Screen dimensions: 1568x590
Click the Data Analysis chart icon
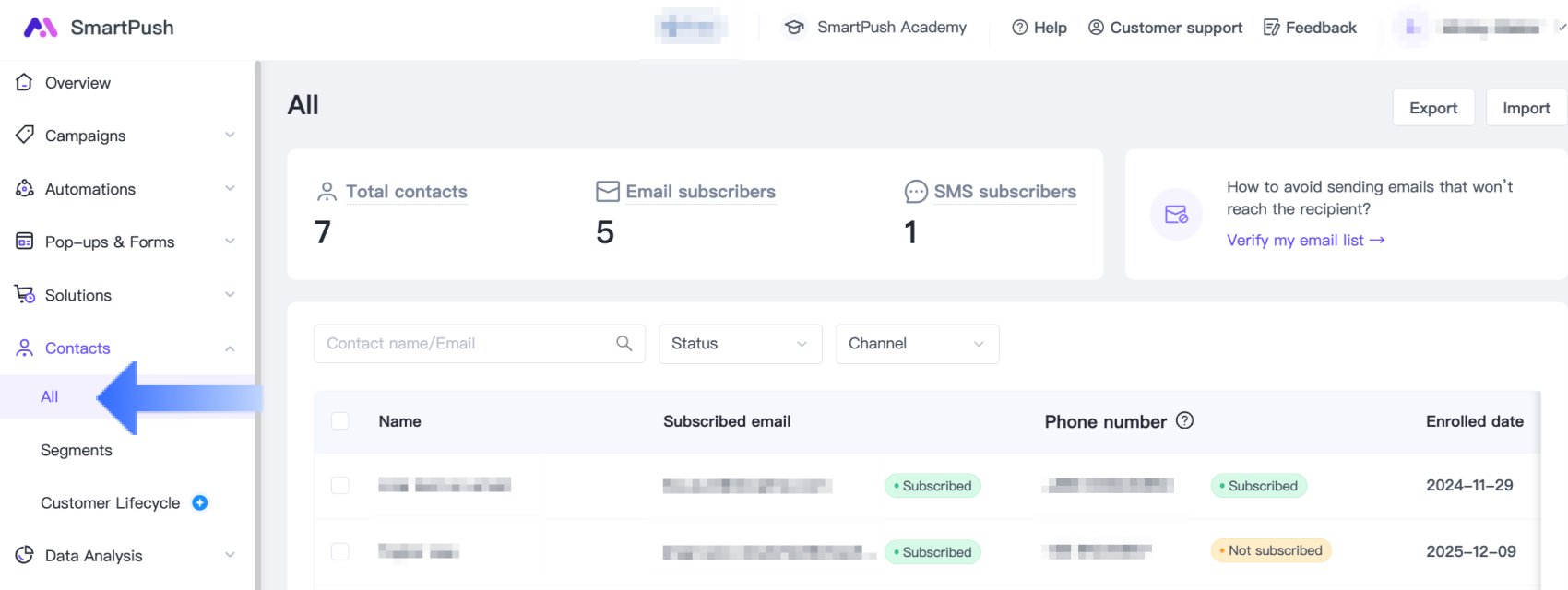coord(25,555)
